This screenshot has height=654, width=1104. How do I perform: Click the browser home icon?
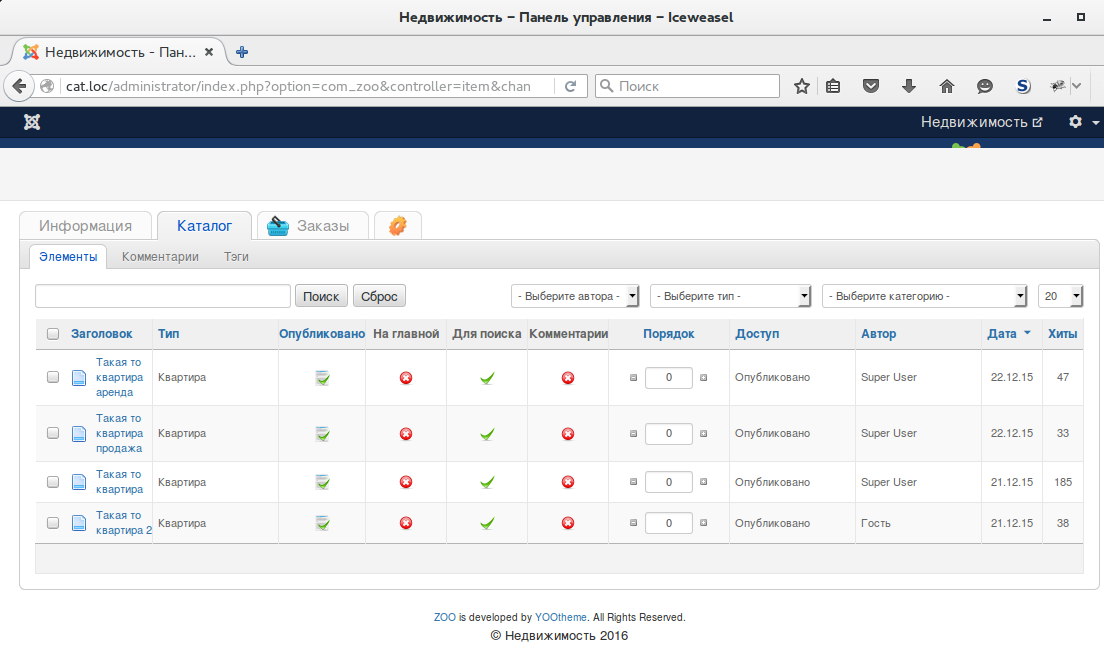pos(947,87)
